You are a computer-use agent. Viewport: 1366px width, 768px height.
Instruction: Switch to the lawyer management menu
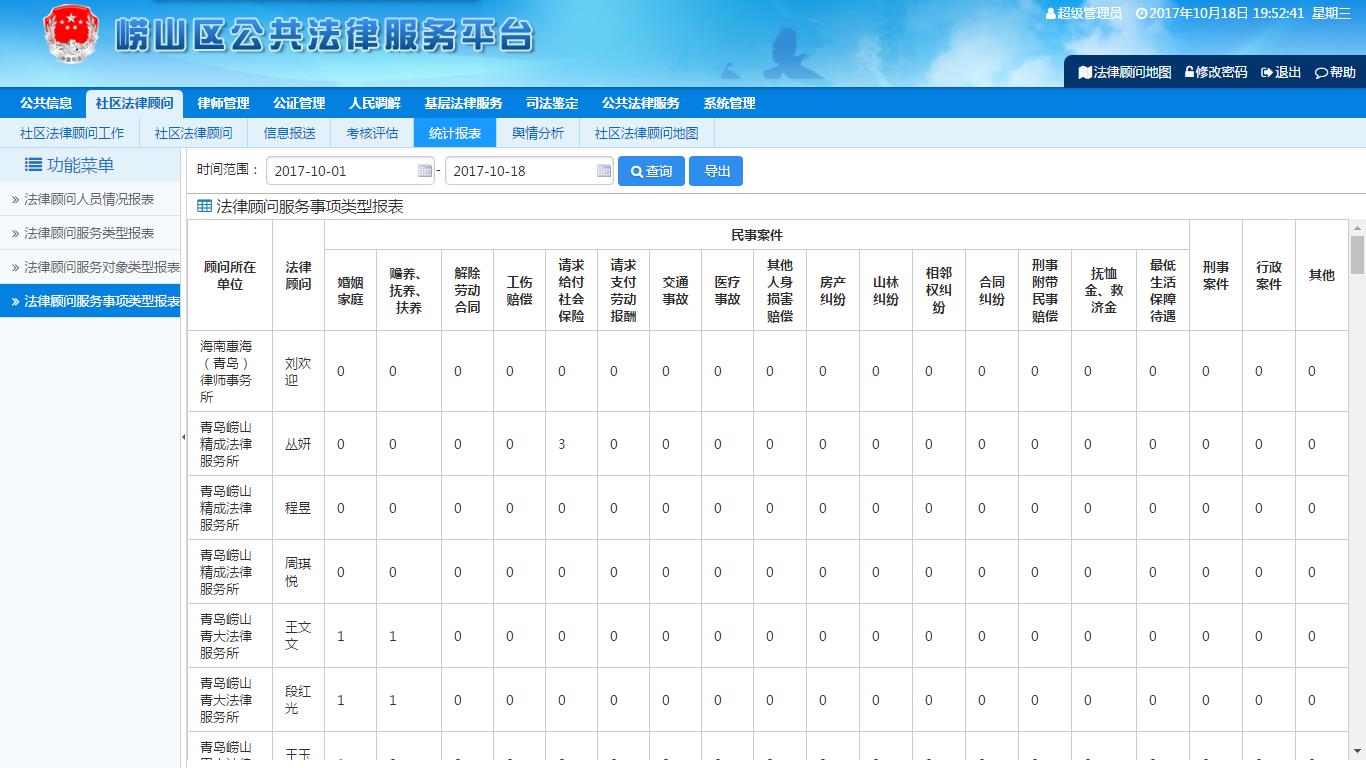223,103
